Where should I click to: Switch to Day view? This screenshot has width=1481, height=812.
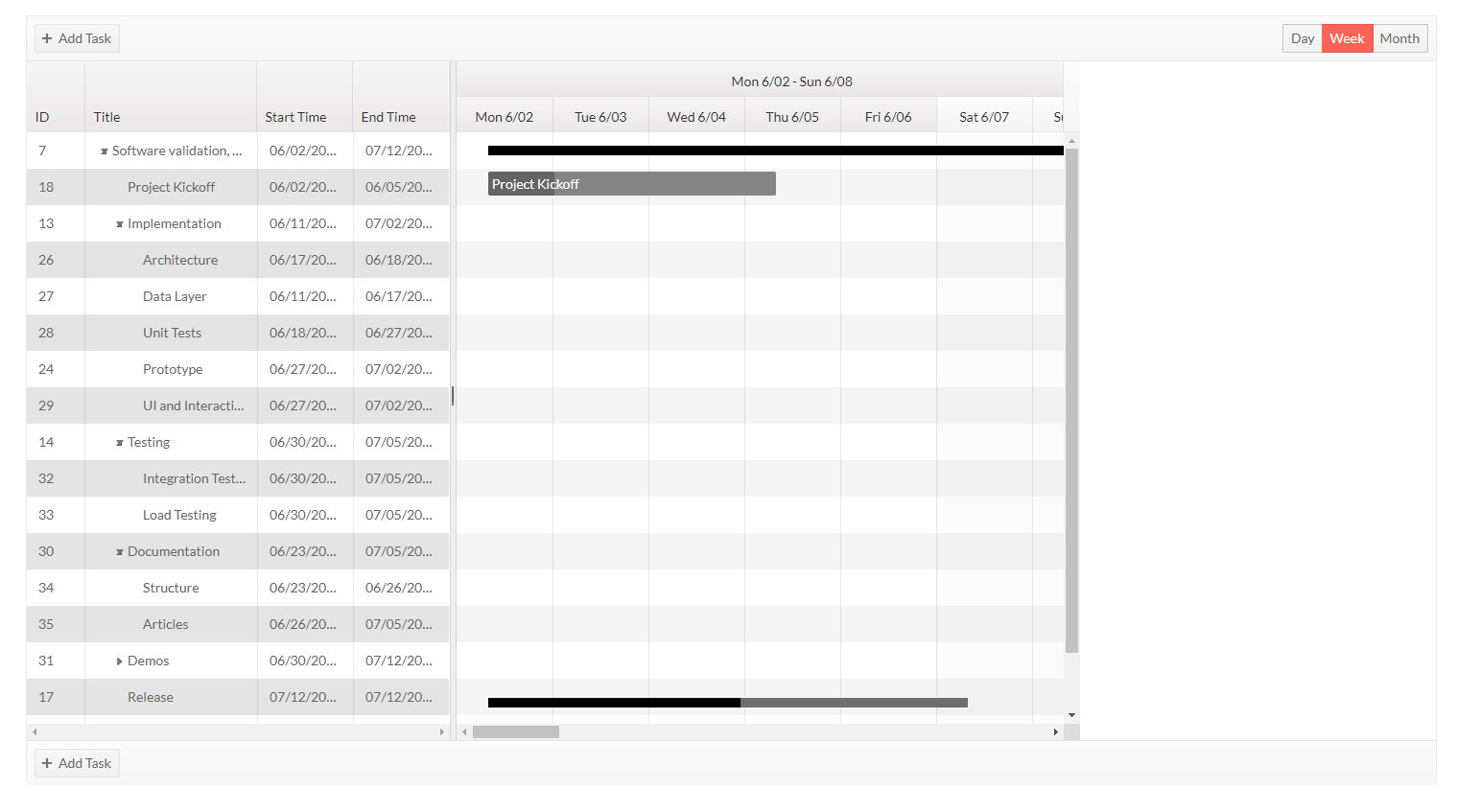tap(1303, 38)
